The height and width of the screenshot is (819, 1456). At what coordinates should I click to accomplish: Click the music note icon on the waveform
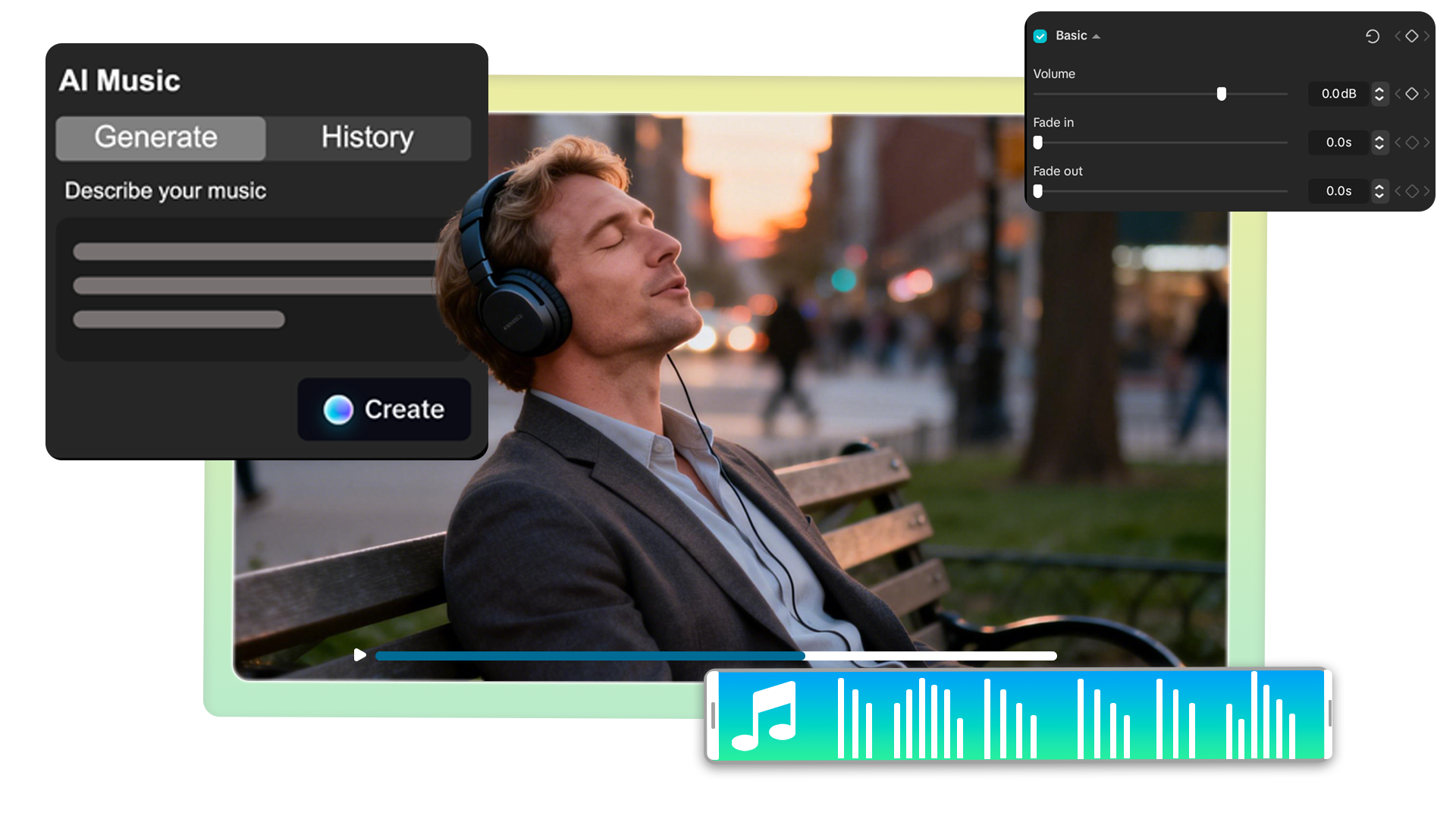point(768,714)
